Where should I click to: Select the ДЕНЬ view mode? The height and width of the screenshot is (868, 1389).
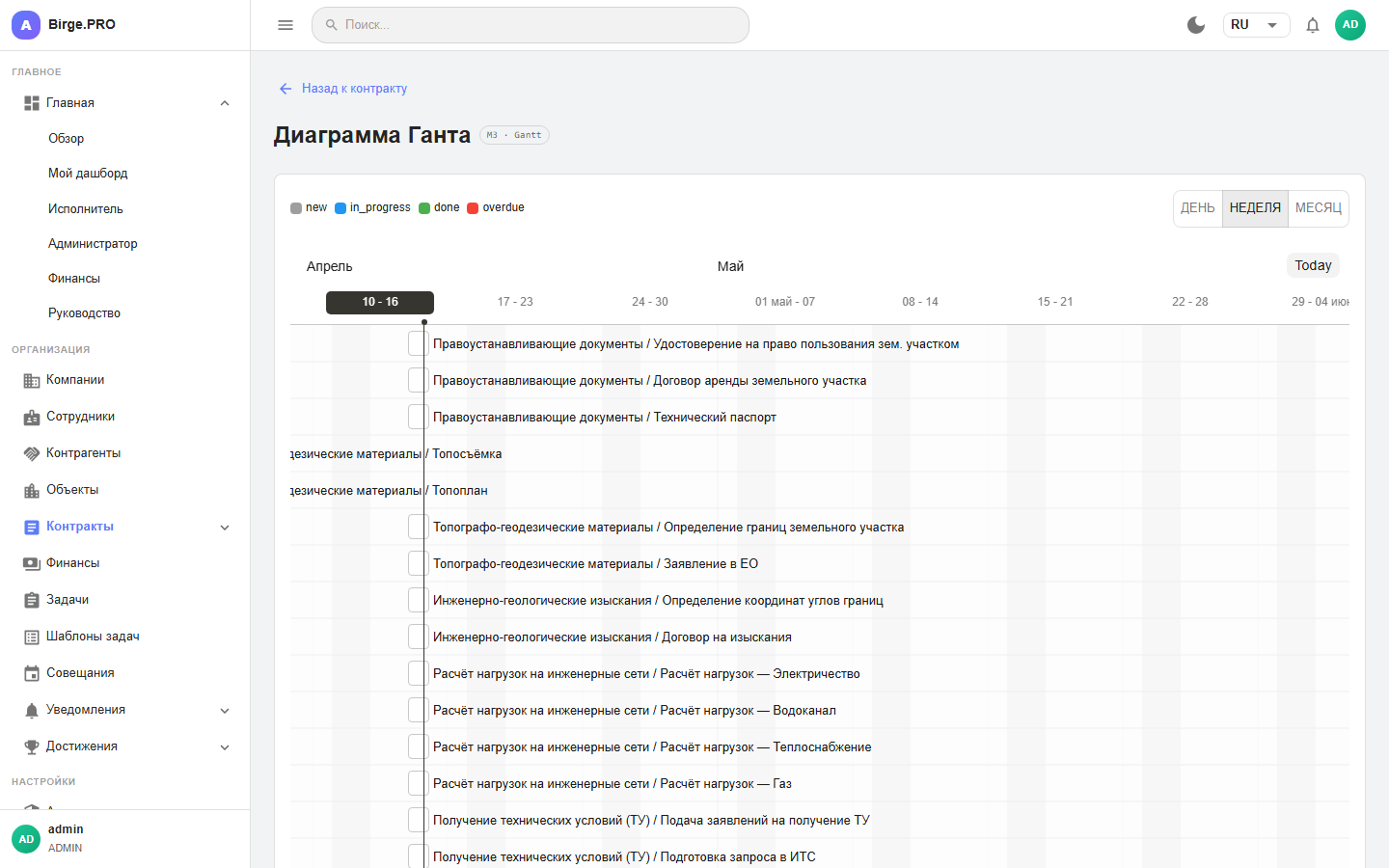[x=1197, y=208]
